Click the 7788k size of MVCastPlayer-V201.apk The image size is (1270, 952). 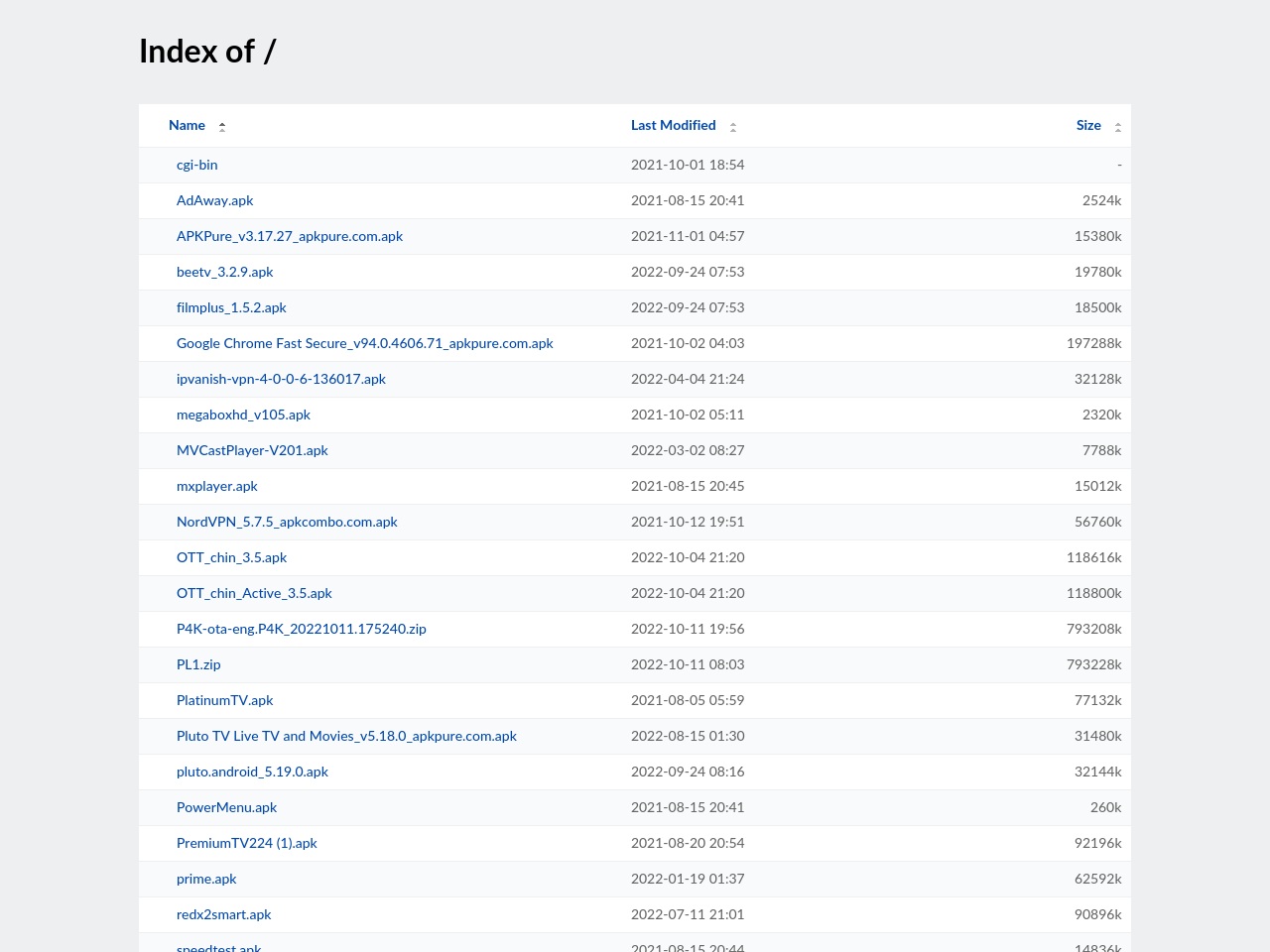point(1101,450)
